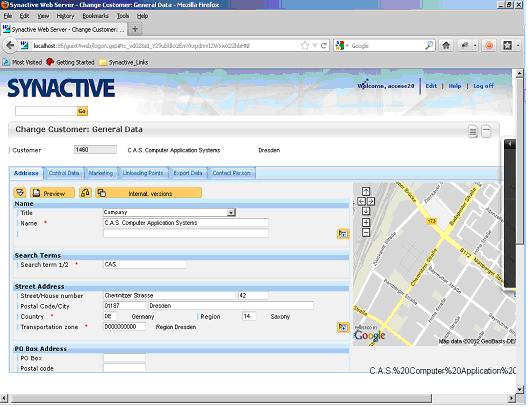528x407 pixels.
Task: Open the Edit menu
Action: 24,16
